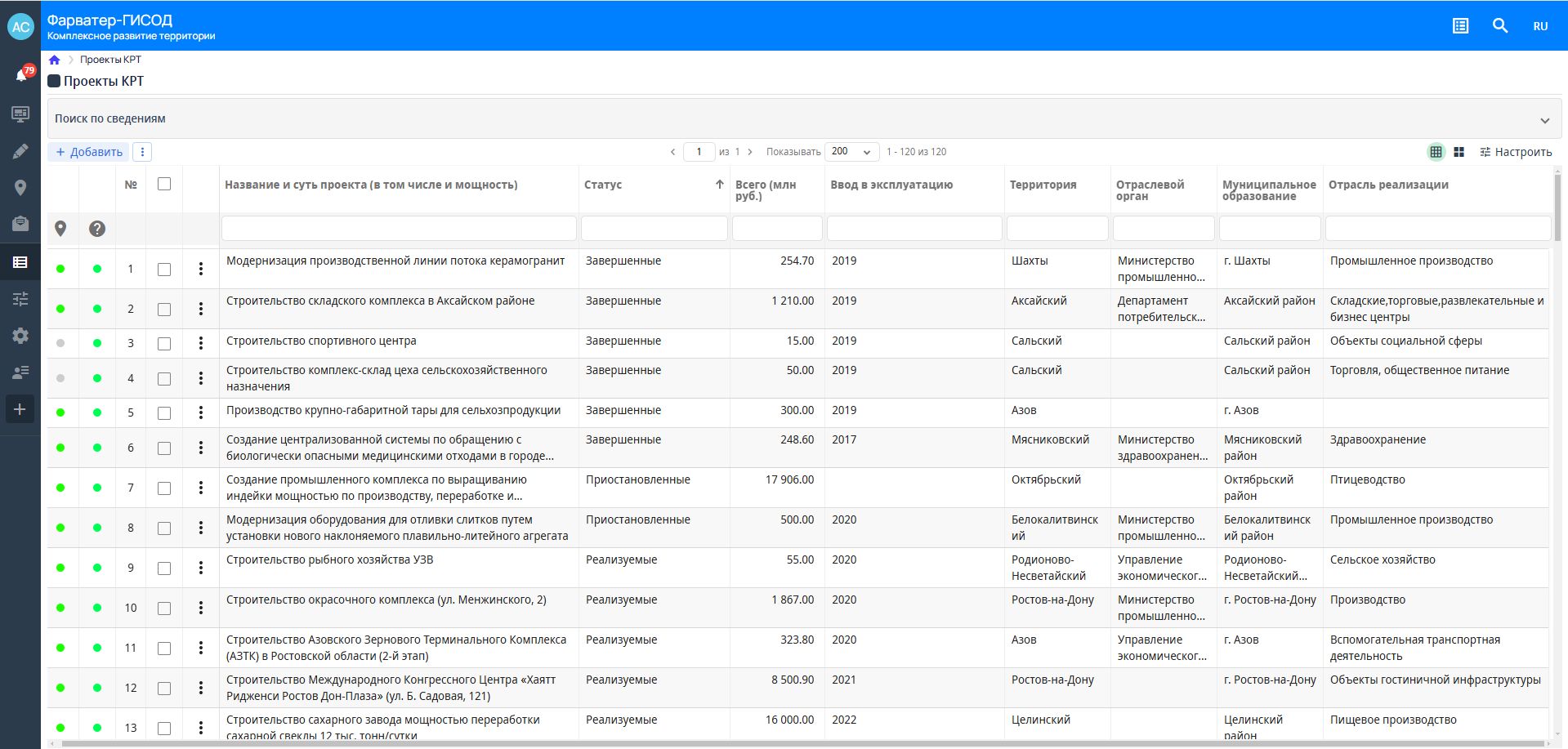Open the sliders tuning sidebar icon
This screenshot has height=749, width=1568.
[20, 299]
